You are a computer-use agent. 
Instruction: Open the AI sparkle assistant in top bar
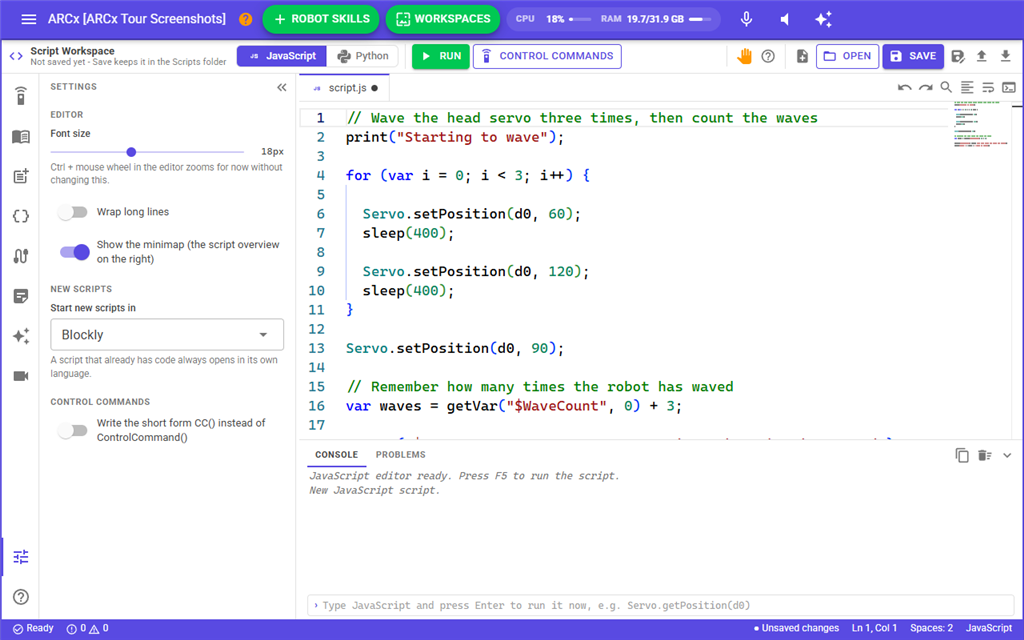824,19
